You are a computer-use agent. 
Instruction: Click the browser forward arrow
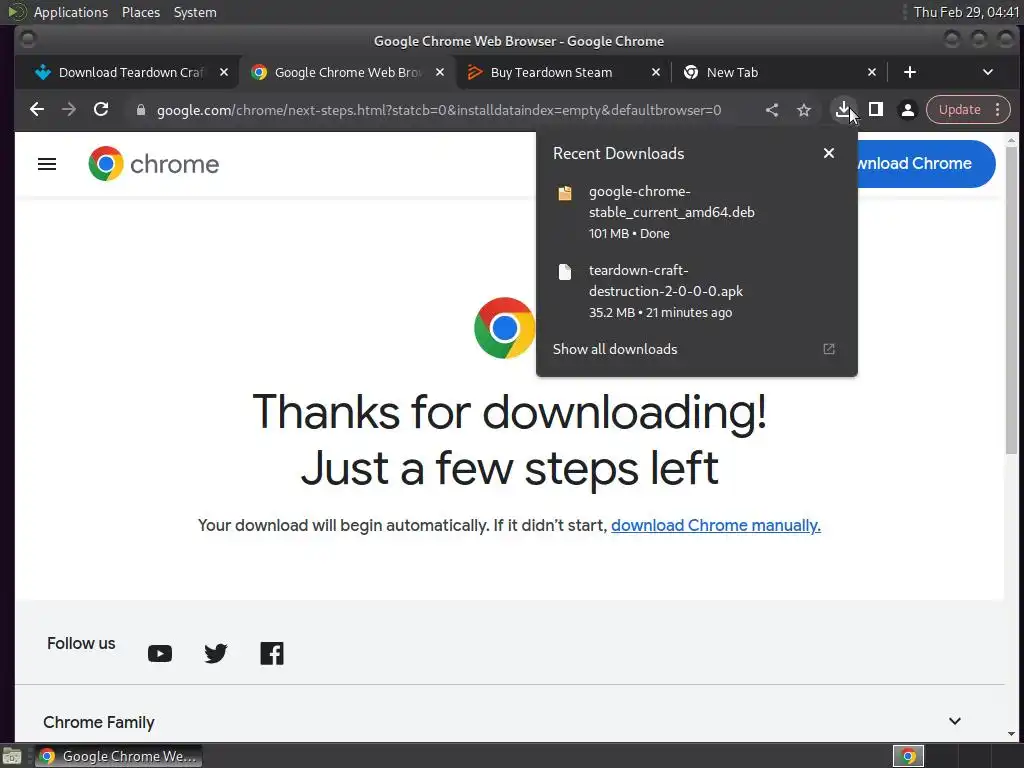tap(69, 110)
